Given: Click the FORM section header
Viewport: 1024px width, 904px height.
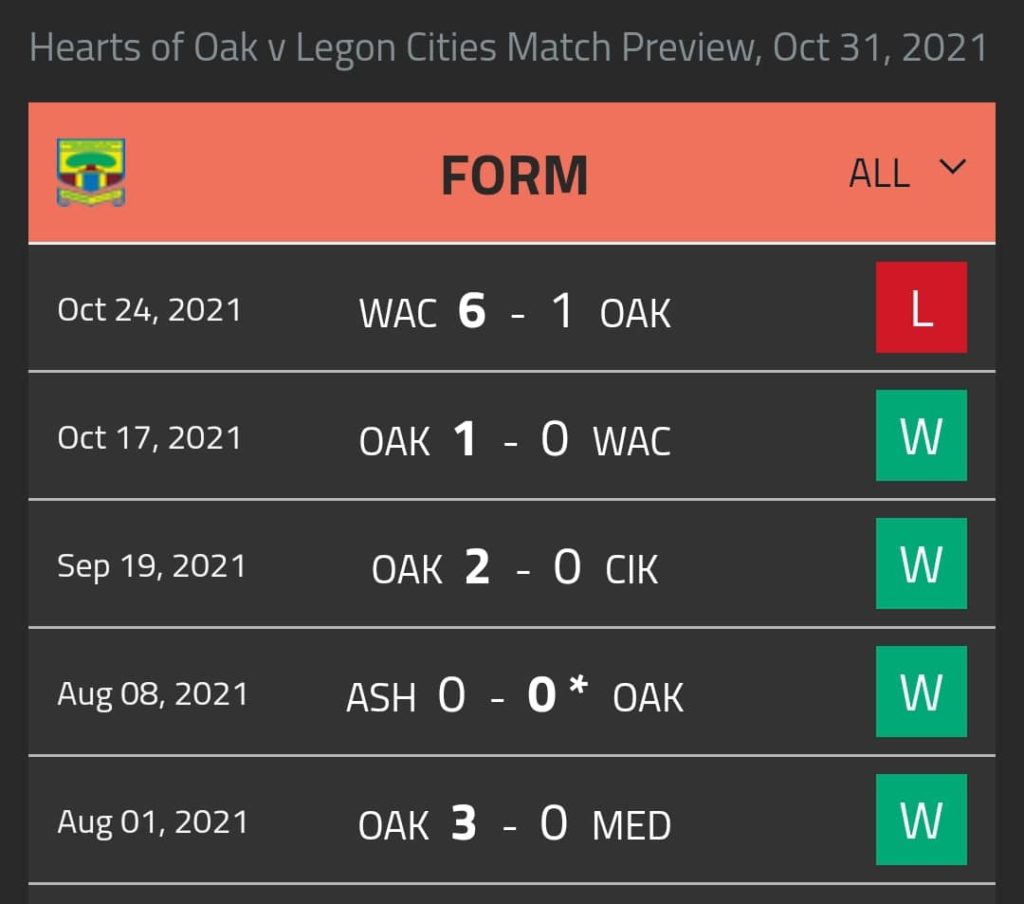Looking at the screenshot, I should (x=515, y=175).
